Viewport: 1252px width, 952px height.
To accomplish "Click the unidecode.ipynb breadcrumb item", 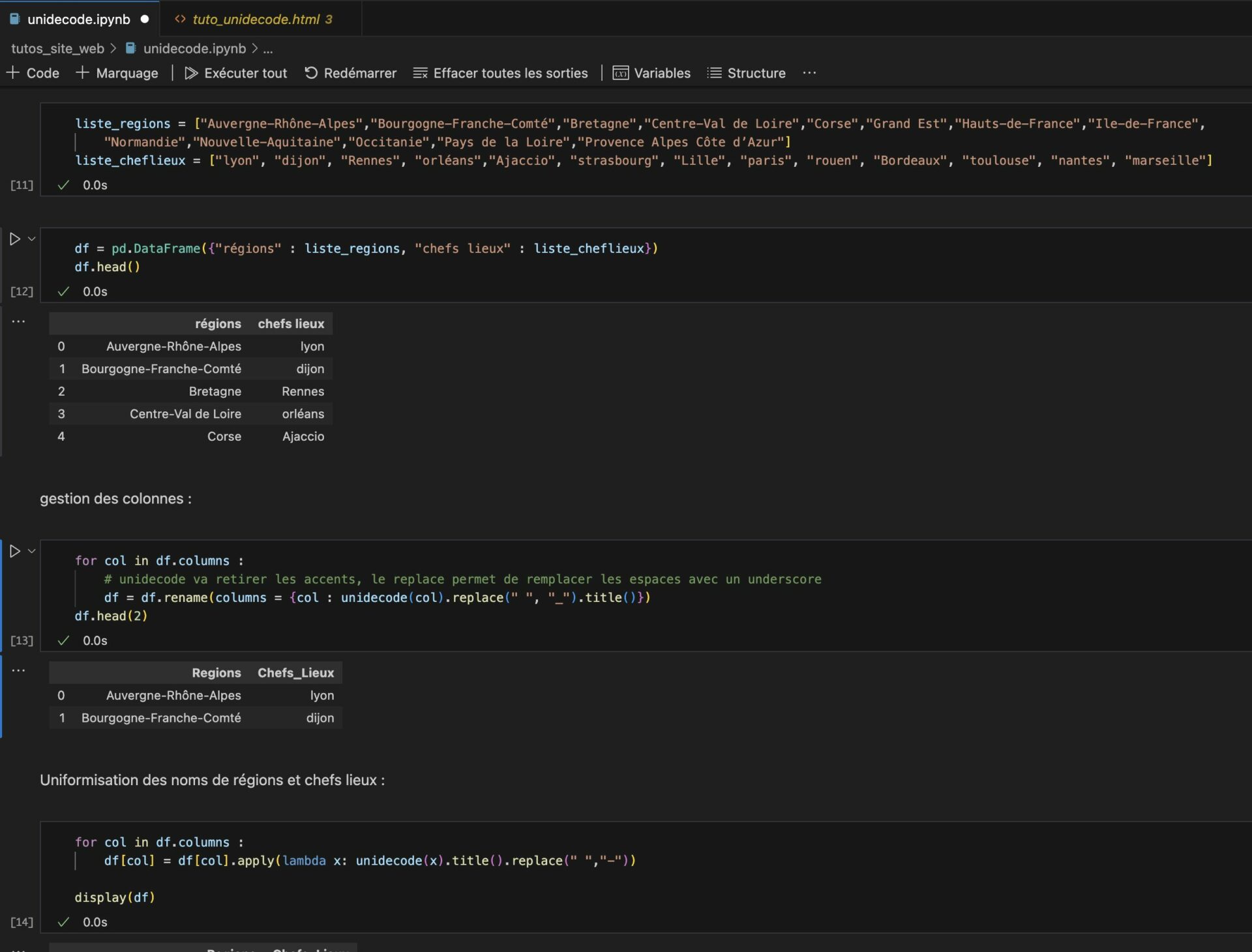I will point(194,49).
